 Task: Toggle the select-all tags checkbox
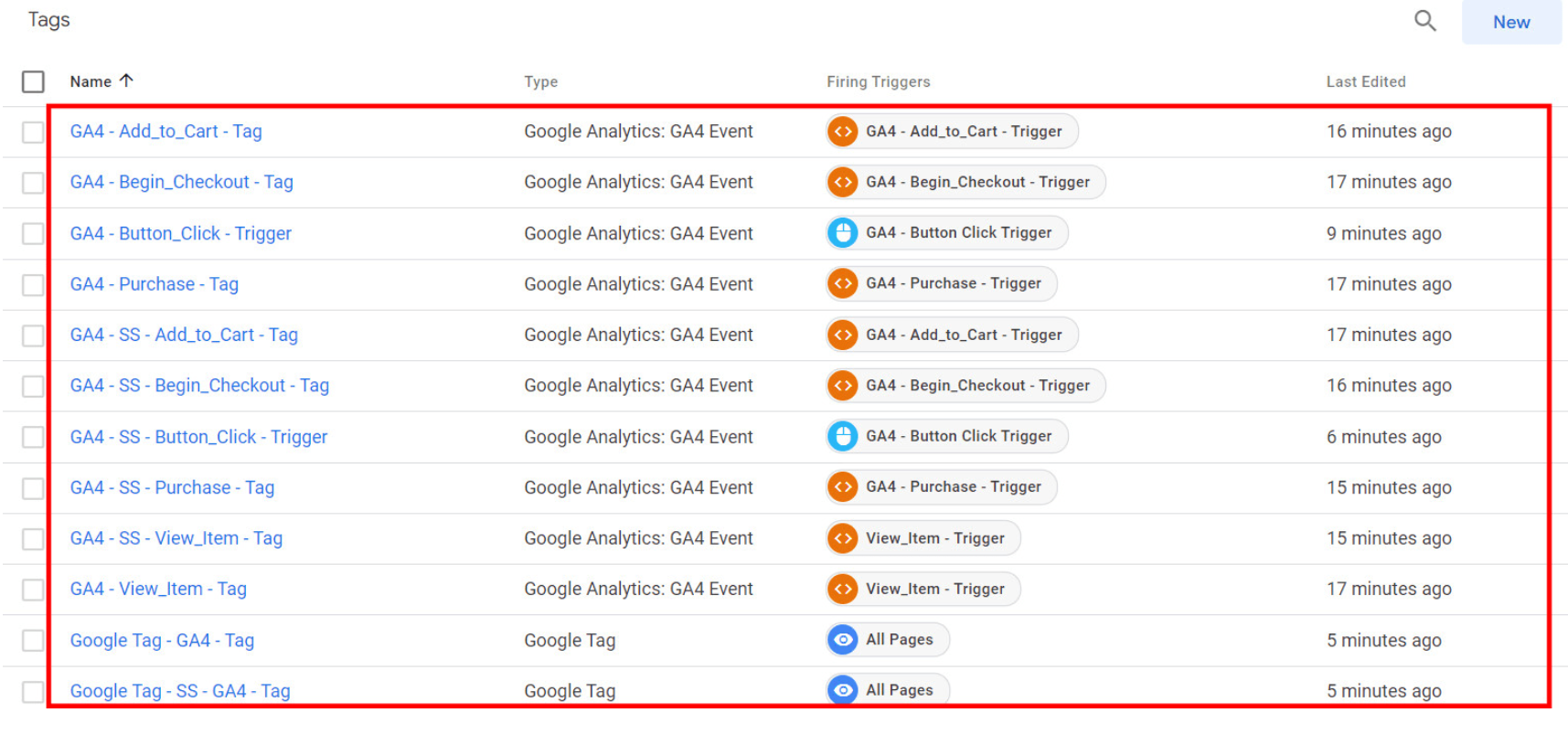point(34,82)
